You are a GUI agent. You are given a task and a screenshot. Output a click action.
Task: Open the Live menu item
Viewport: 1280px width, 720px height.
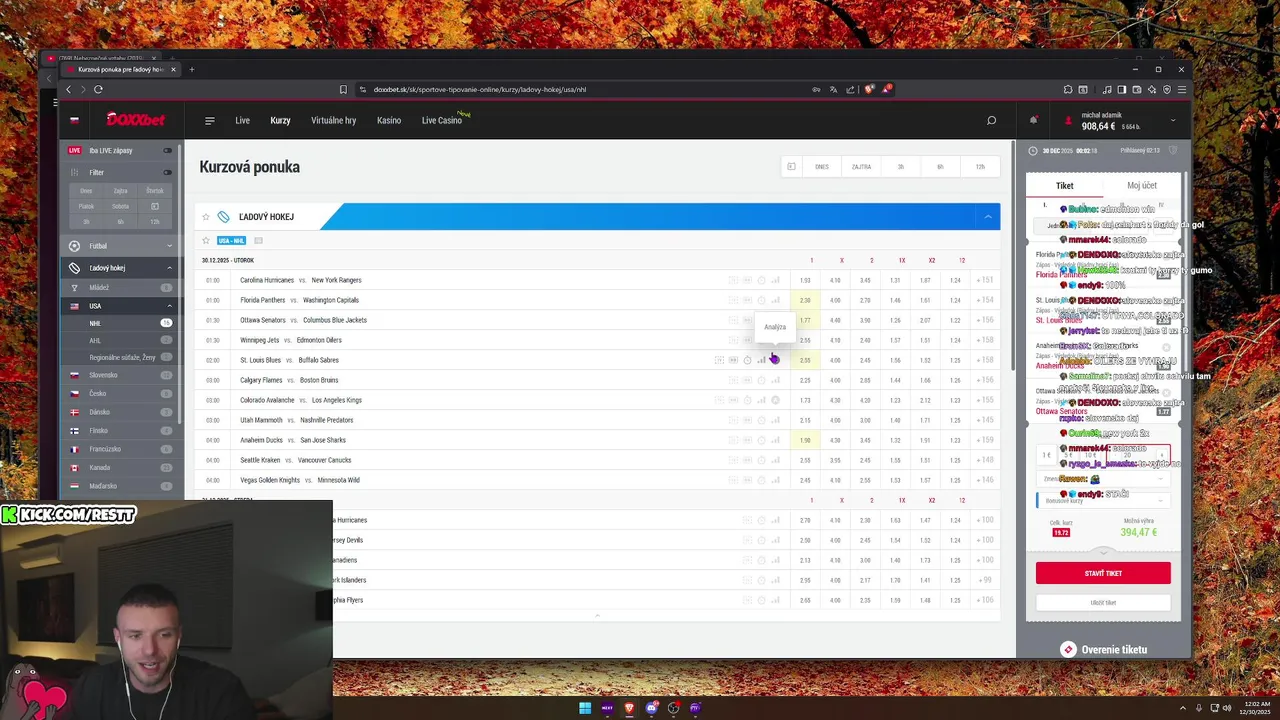click(242, 121)
